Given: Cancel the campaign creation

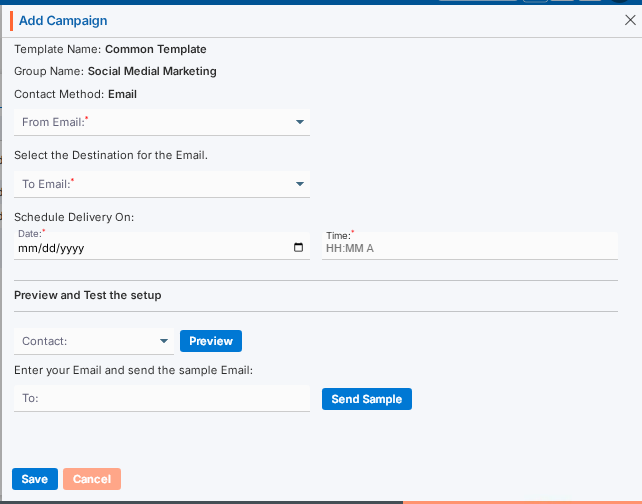Looking at the screenshot, I should [x=92, y=479].
